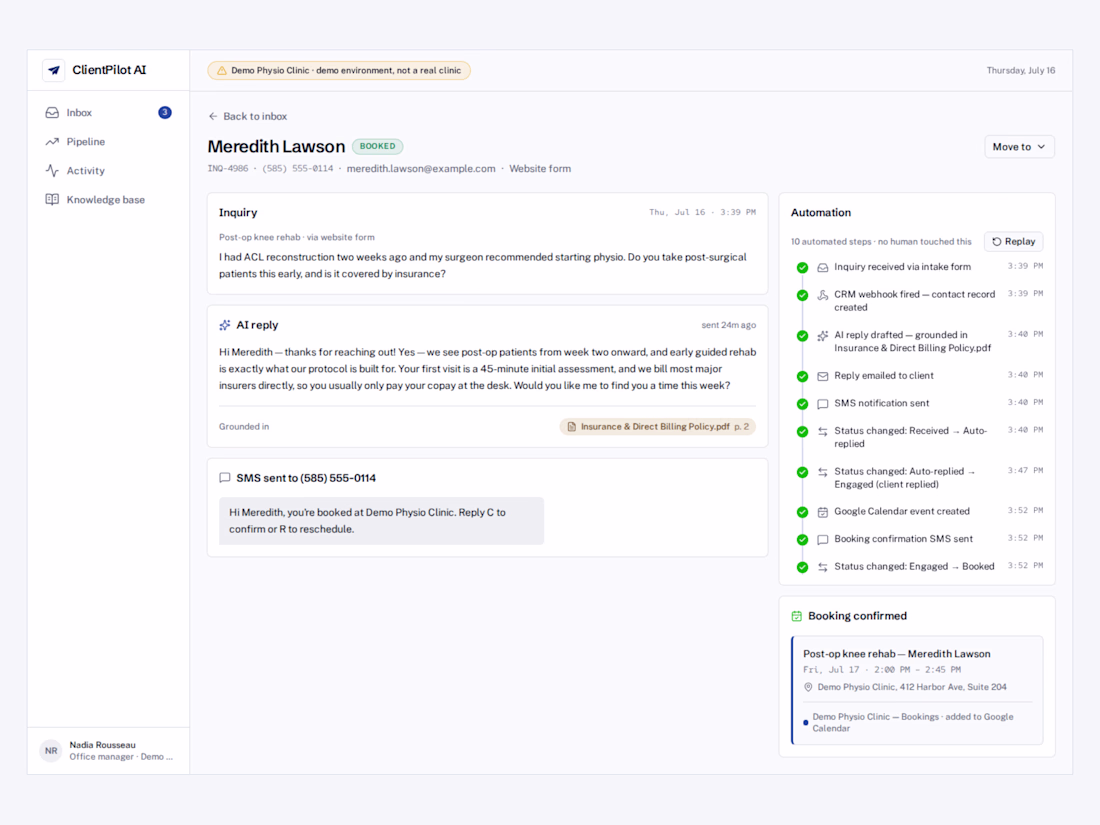Click the demo environment warning triangle icon
Image resolution: width=1100 pixels, height=825 pixels.
[222, 71]
